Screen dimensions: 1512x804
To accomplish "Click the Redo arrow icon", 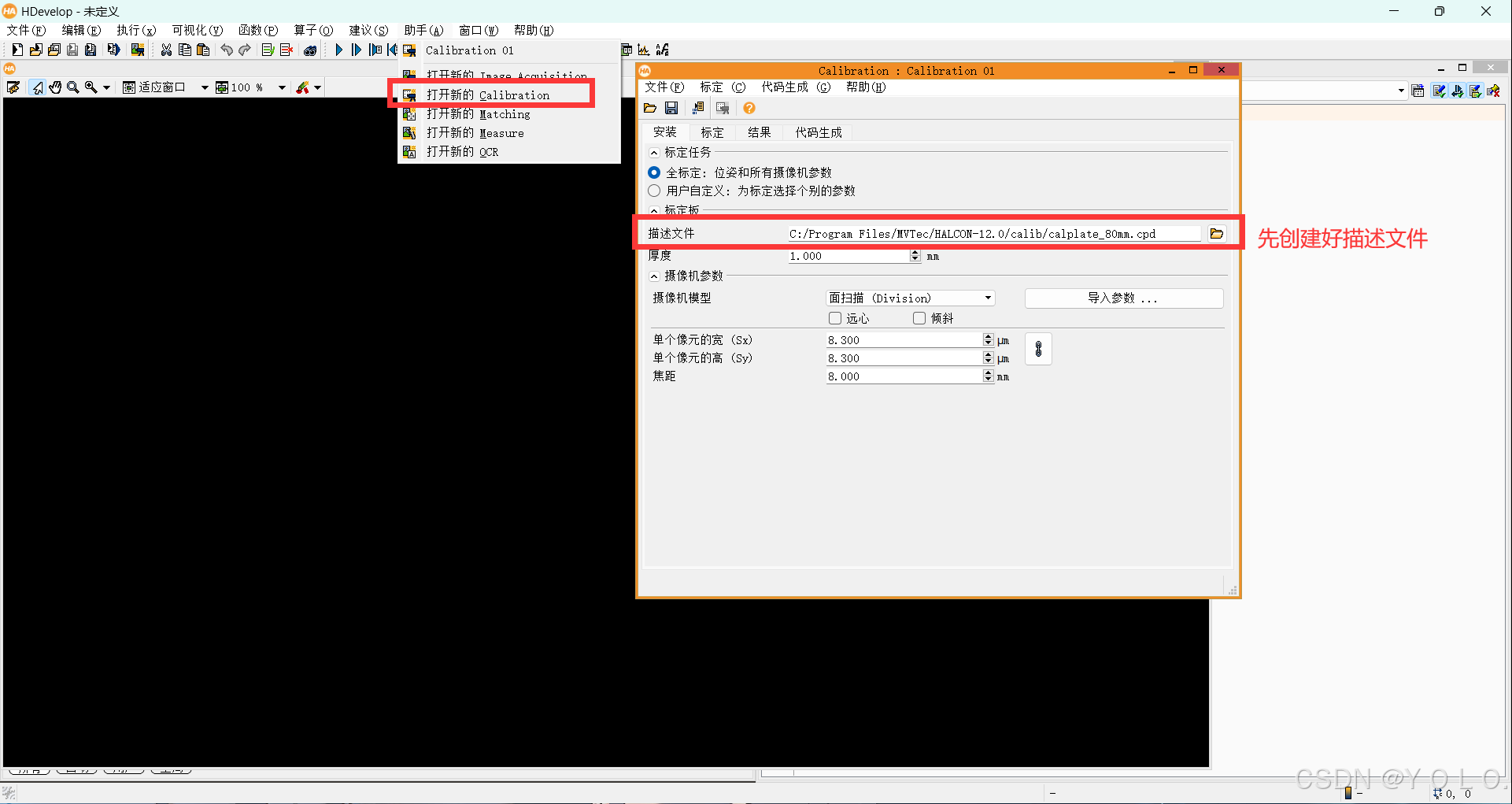I will pos(245,50).
